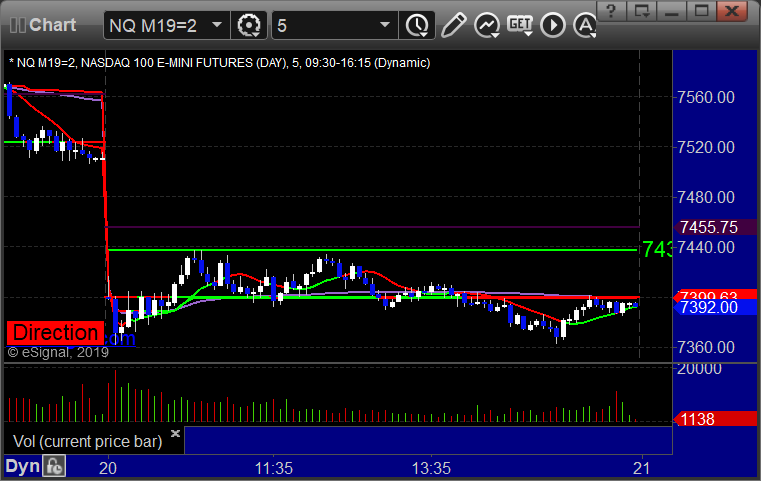Viewport: 761px width, 481px height.
Task: Toggle the lock icon next to Dyn
Action: (x=53, y=466)
